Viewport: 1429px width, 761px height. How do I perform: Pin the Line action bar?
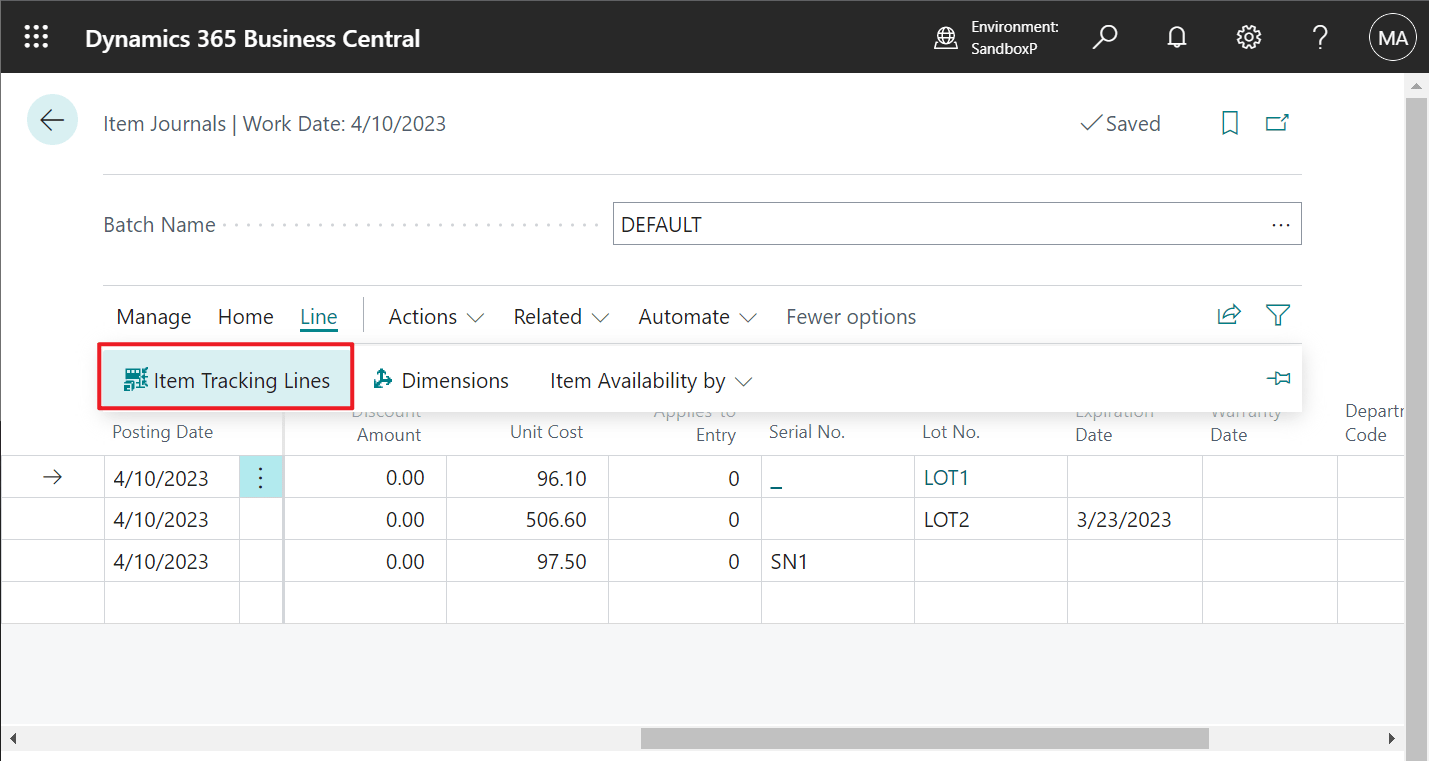pos(1279,378)
